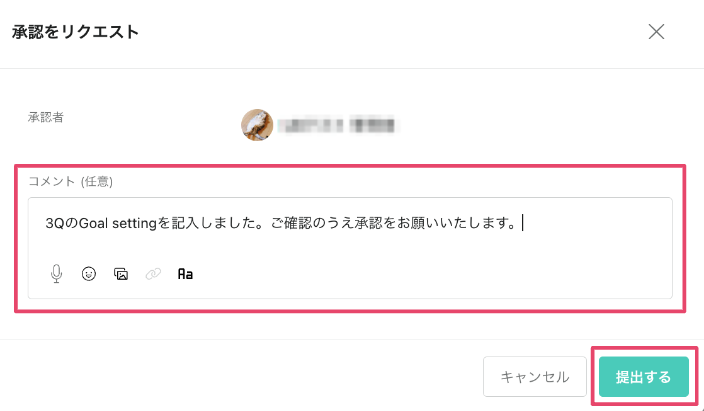This screenshot has width=704, height=411.
Task: Place cursor at '3Q' in comment
Action: pos(55,223)
